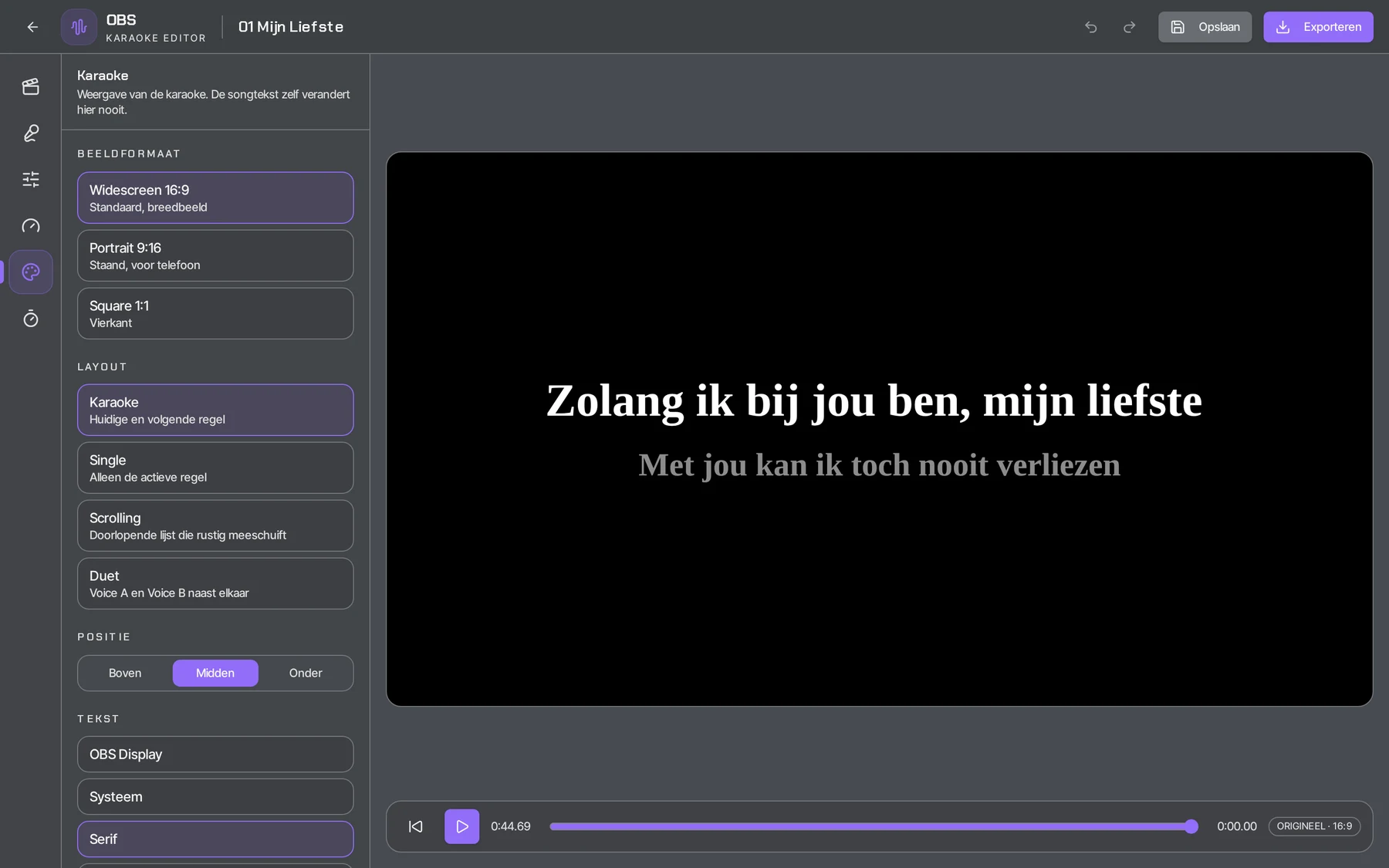Open the clapperboard project panel in sidebar

pyautogui.click(x=31, y=86)
